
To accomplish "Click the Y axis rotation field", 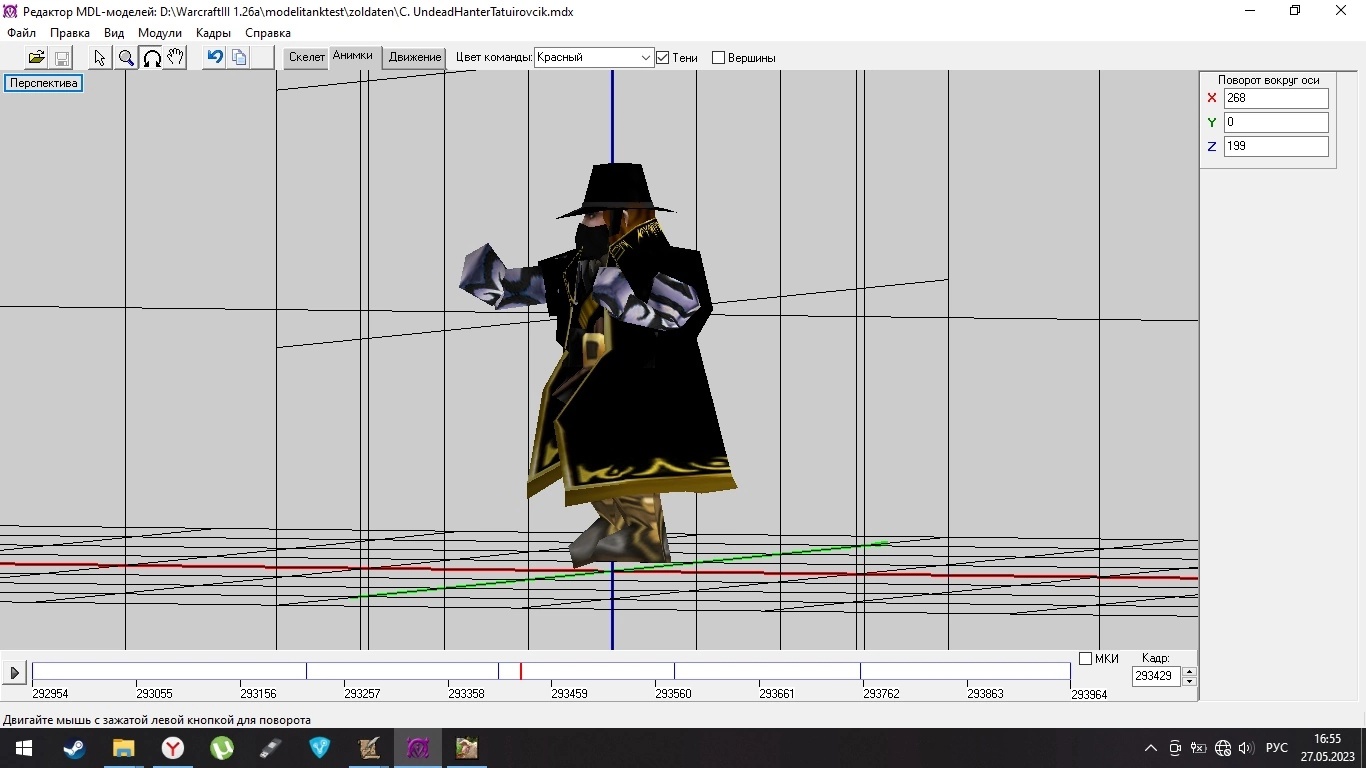I will coord(1276,122).
